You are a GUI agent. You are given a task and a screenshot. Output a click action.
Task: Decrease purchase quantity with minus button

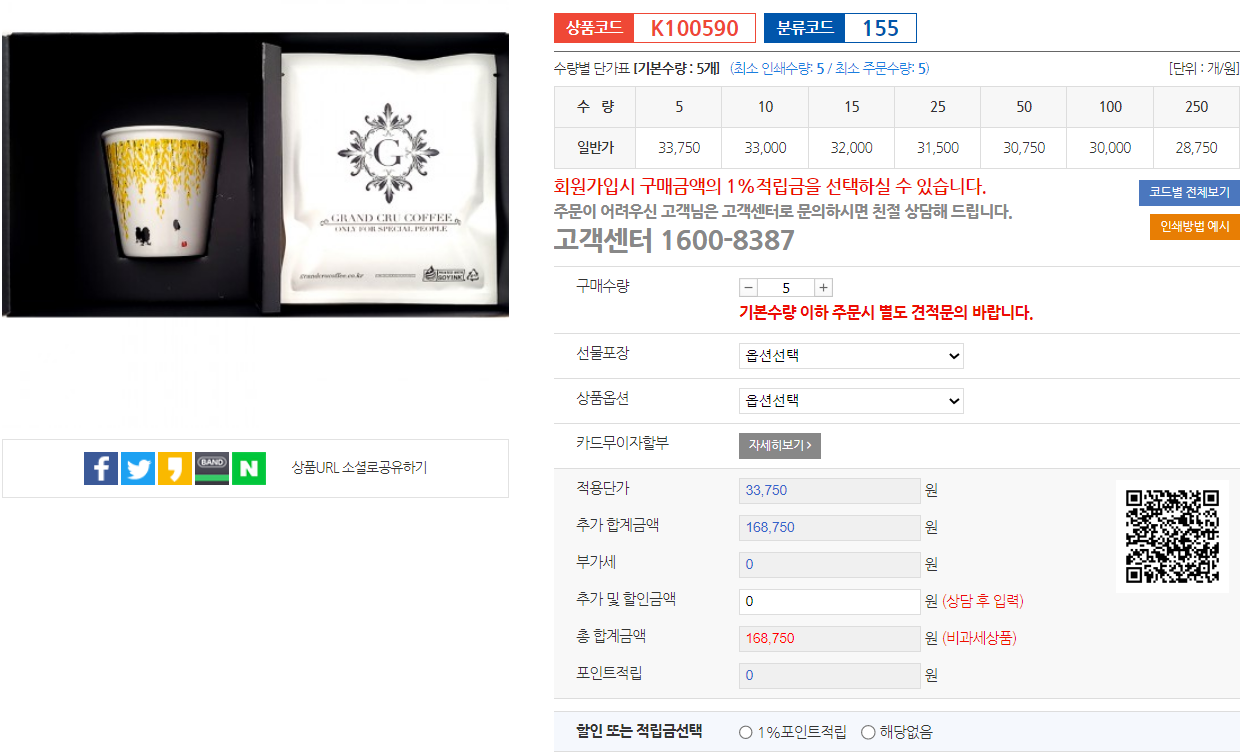(x=748, y=288)
